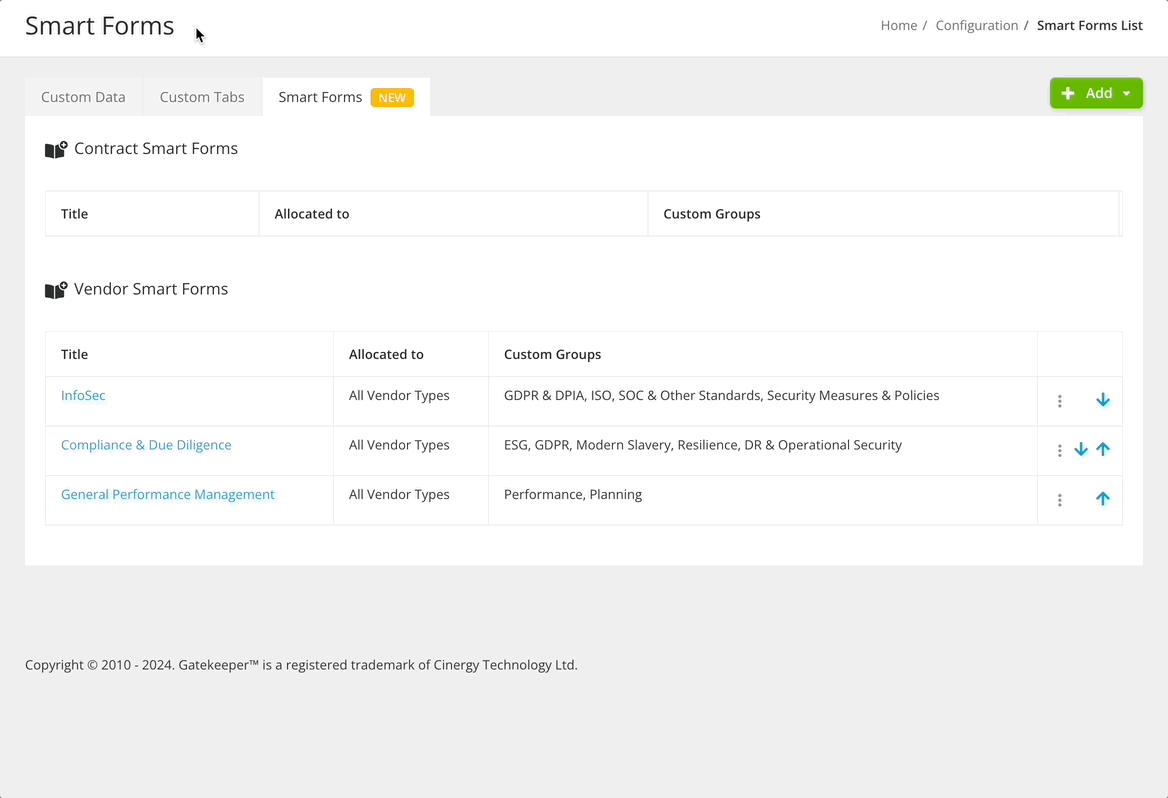This screenshot has height=798, width=1168.
Task: Click the Allocated to column header
Action: [x=386, y=354]
